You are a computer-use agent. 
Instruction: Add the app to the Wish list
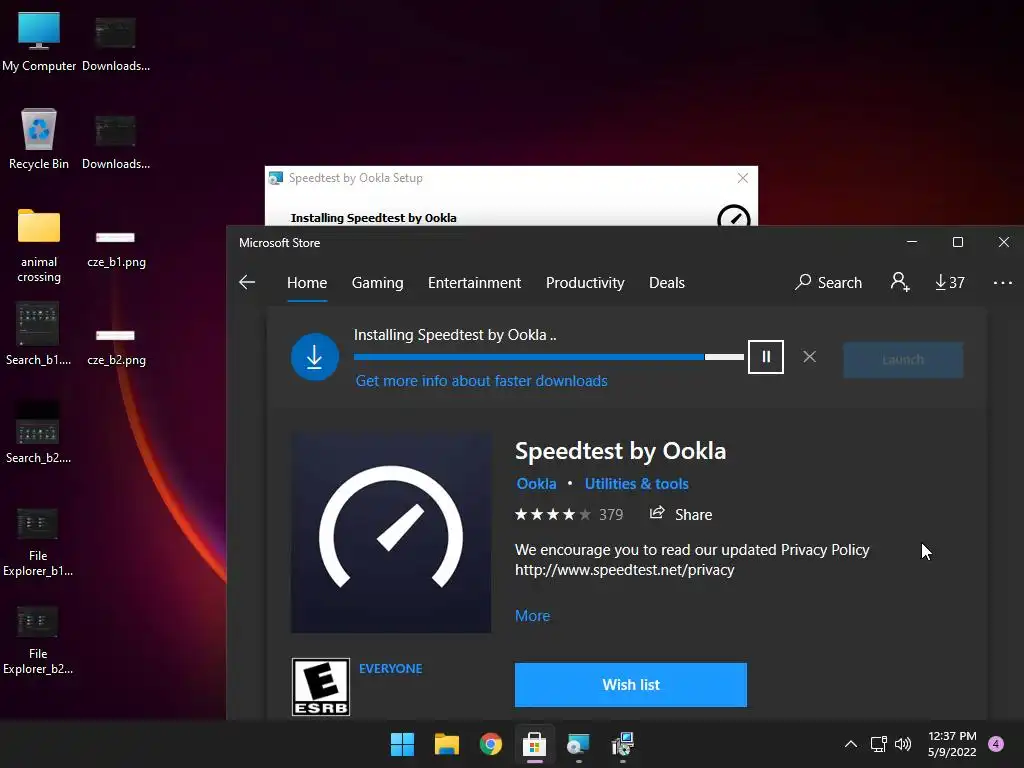pos(631,684)
